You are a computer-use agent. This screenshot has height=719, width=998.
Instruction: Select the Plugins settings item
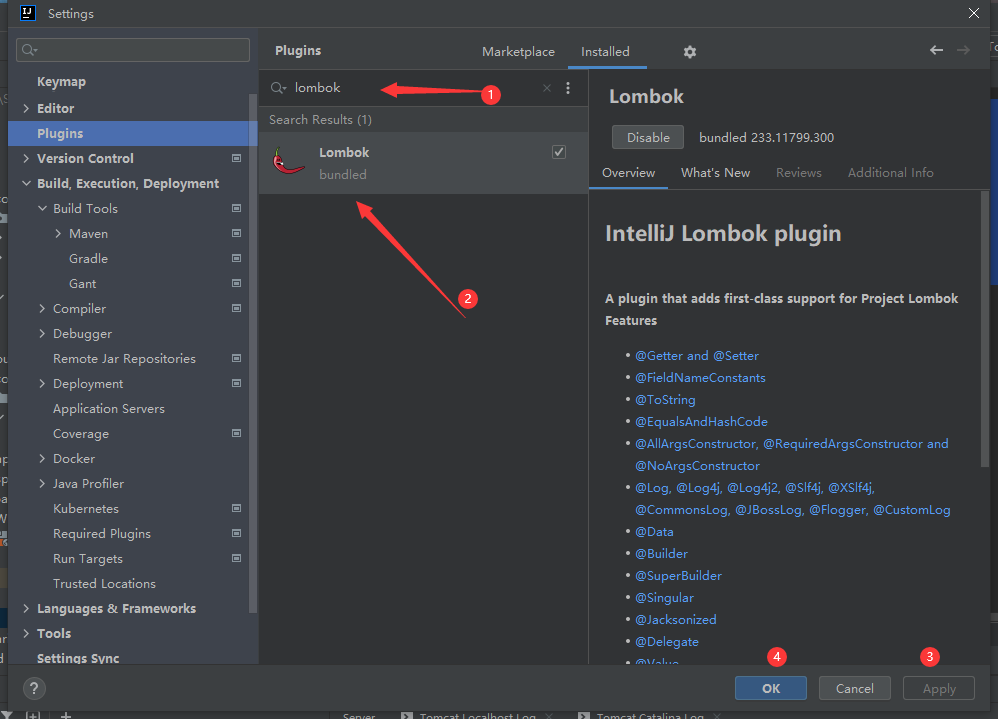[x=132, y=133]
